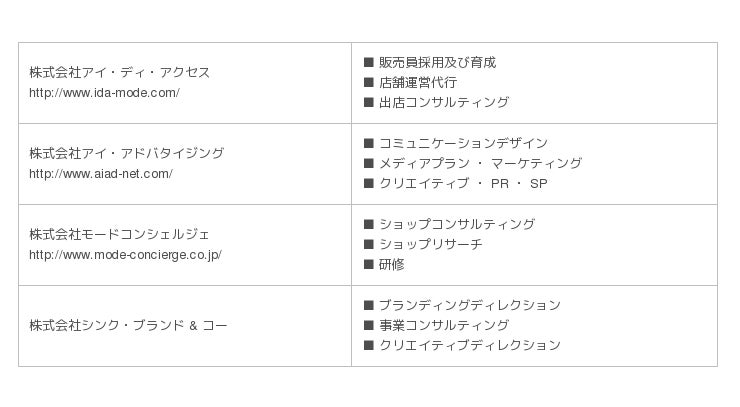Click the square bullet beside 店舗運営代行

point(368,83)
